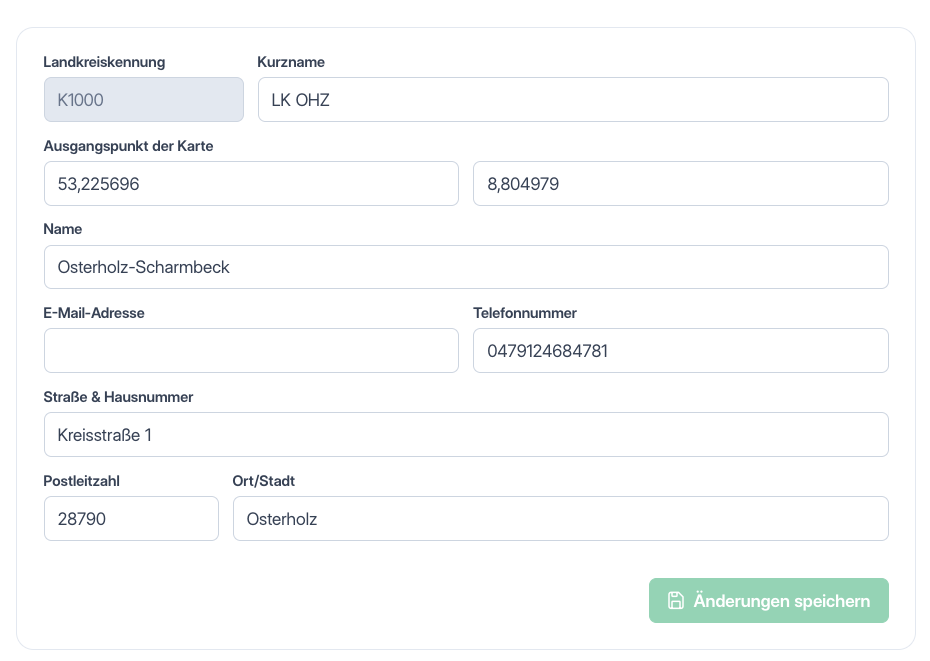Click the empty E-Mail-Adresse input field
The width and height of the screenshot is (930, 661).
click(251, 351)
